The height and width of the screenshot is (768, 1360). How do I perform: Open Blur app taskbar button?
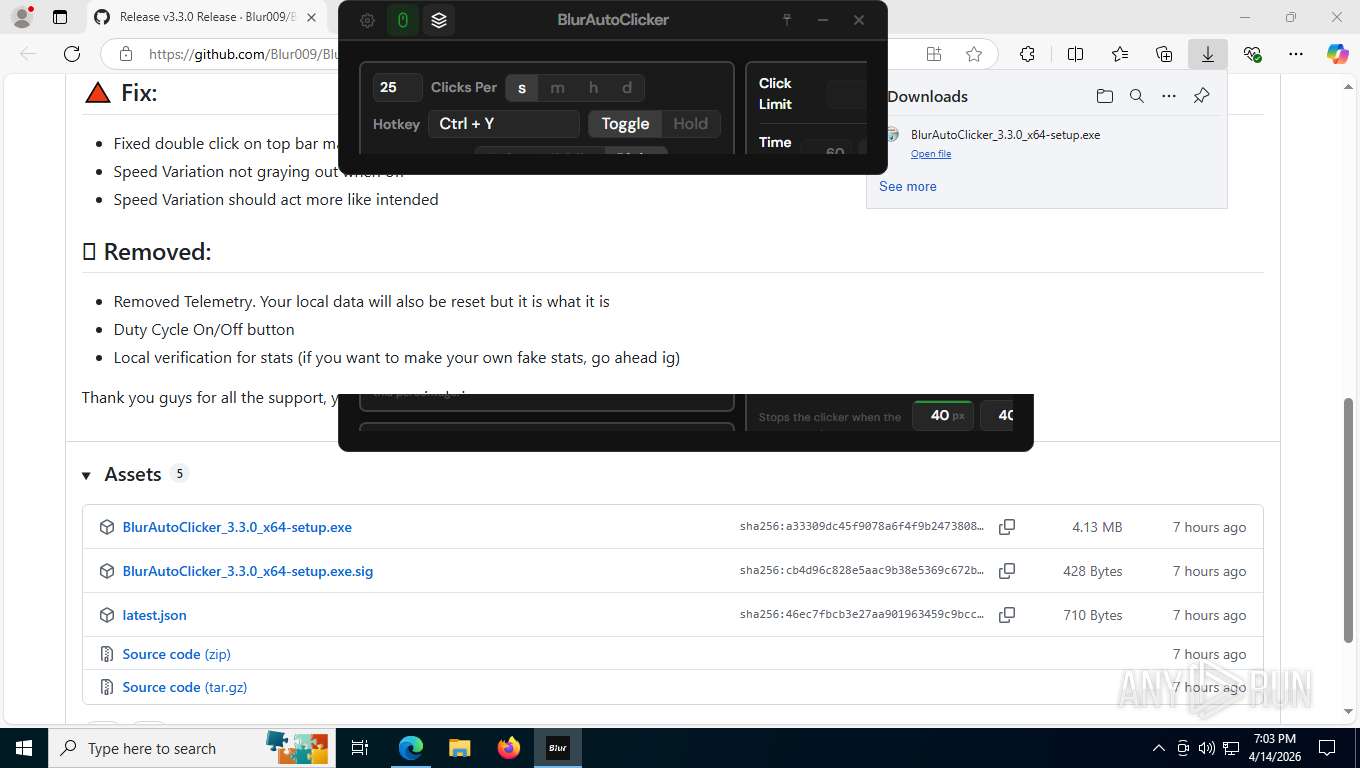pos(558,747)
